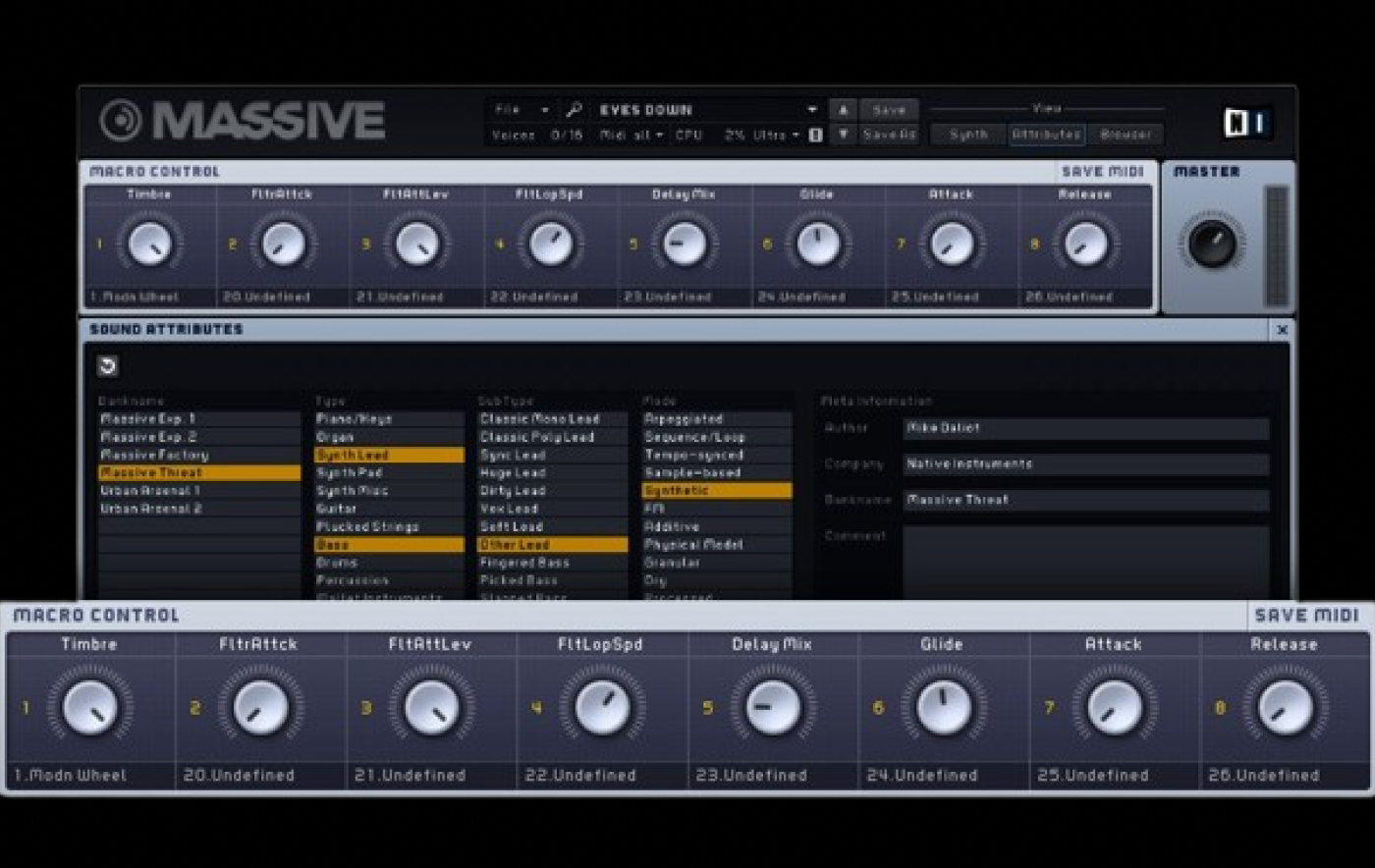Select Massive Exp. 1 bank

[199, 419]
